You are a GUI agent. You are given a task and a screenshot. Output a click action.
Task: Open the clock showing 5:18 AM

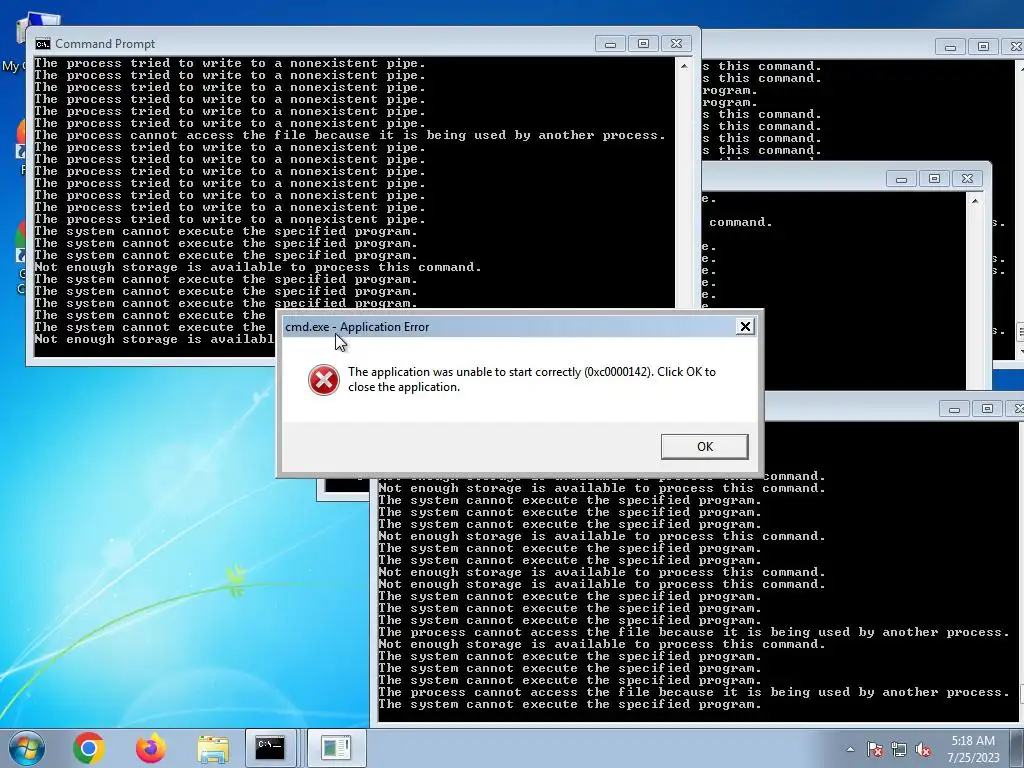point(973,741)
